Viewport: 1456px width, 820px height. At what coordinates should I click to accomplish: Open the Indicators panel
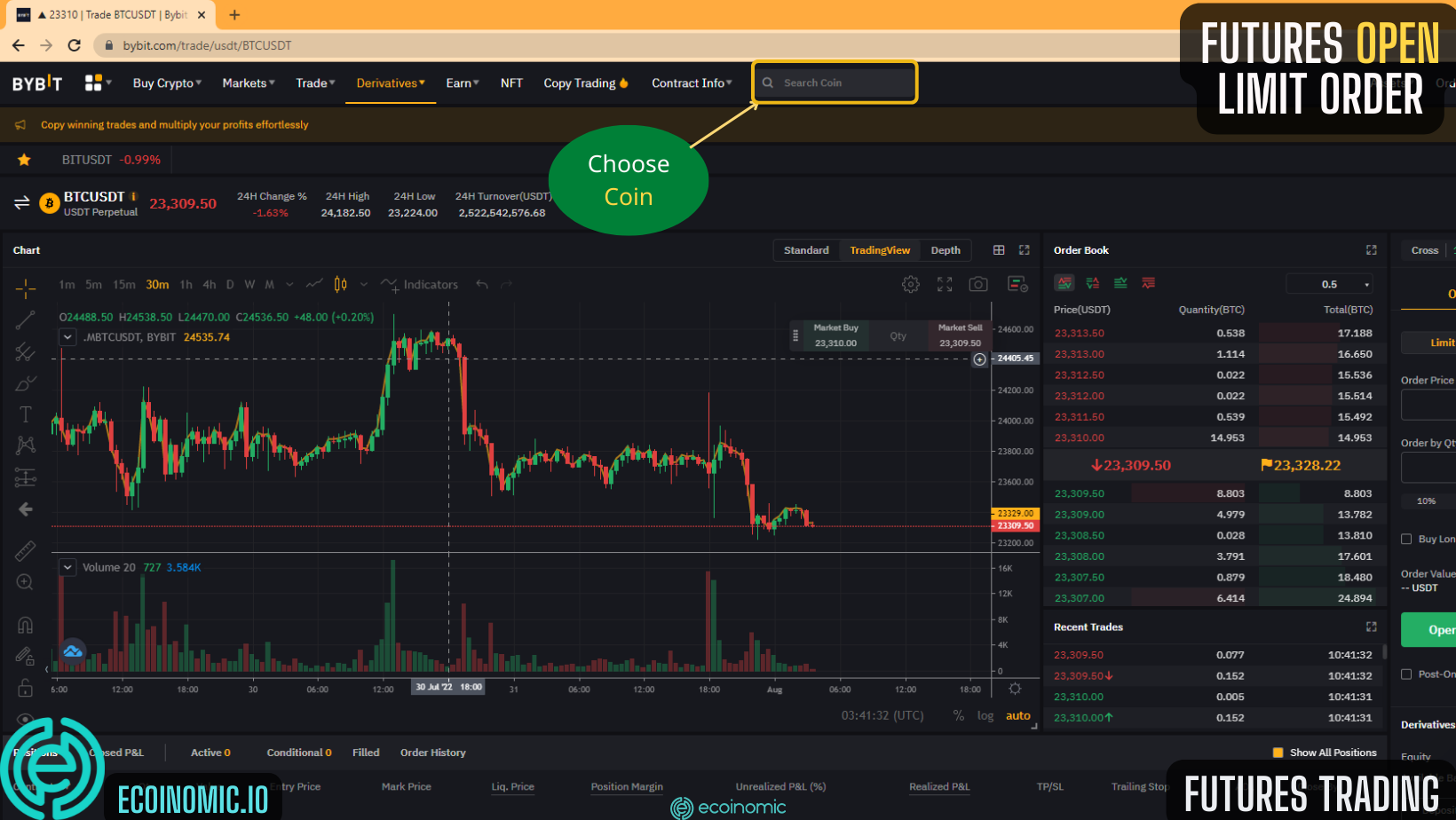tap(419, 285)
